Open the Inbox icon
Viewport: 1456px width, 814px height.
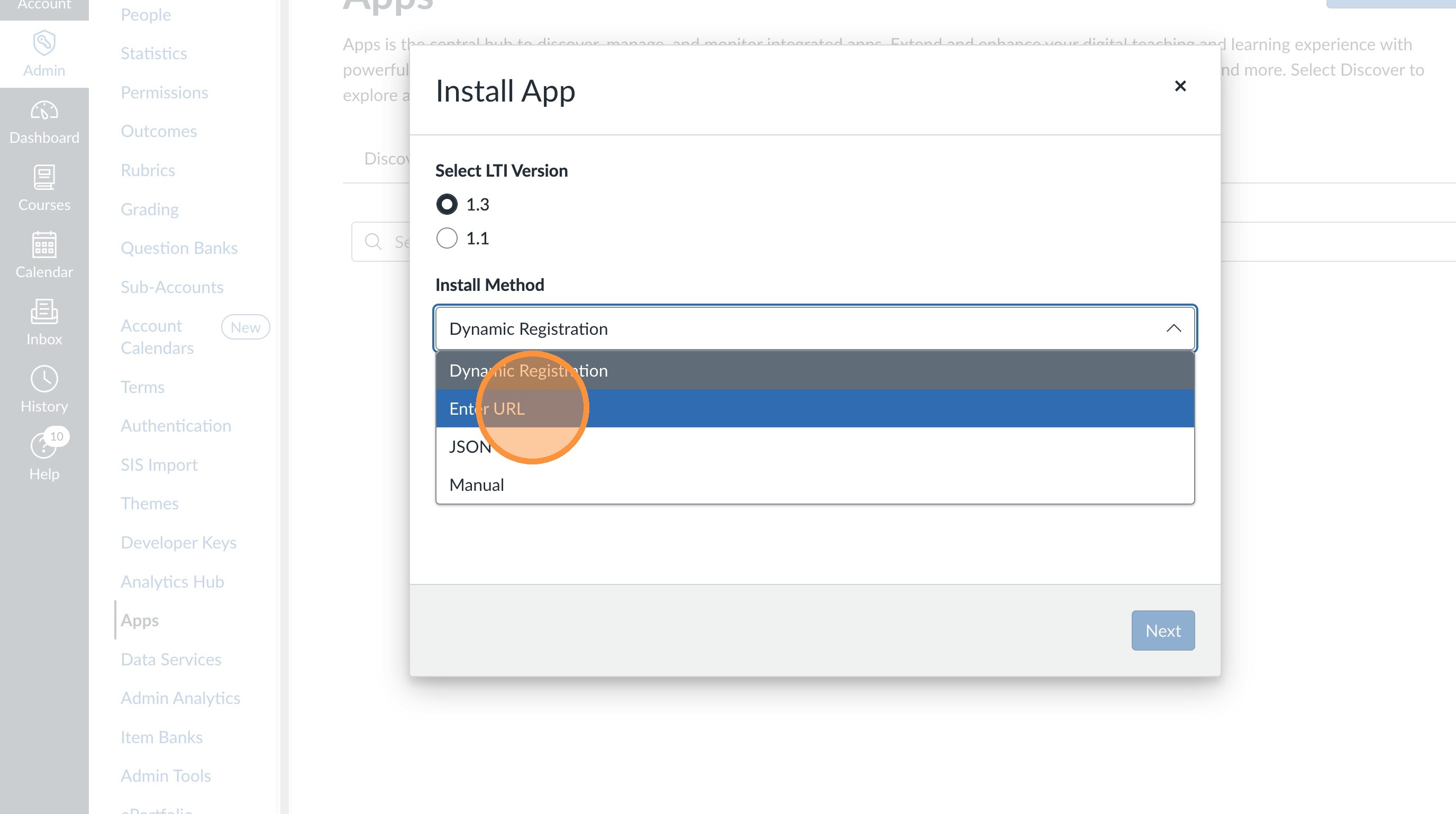tap(44, 312)
